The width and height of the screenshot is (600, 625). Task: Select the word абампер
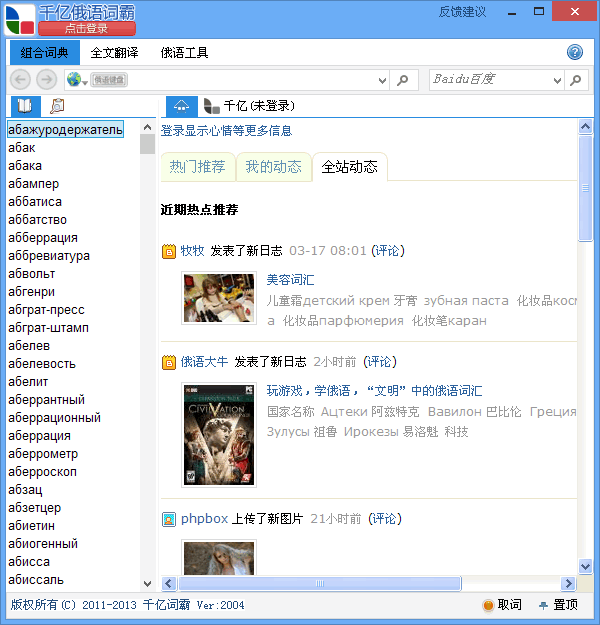pyautogui.click(x=33, y=184)
